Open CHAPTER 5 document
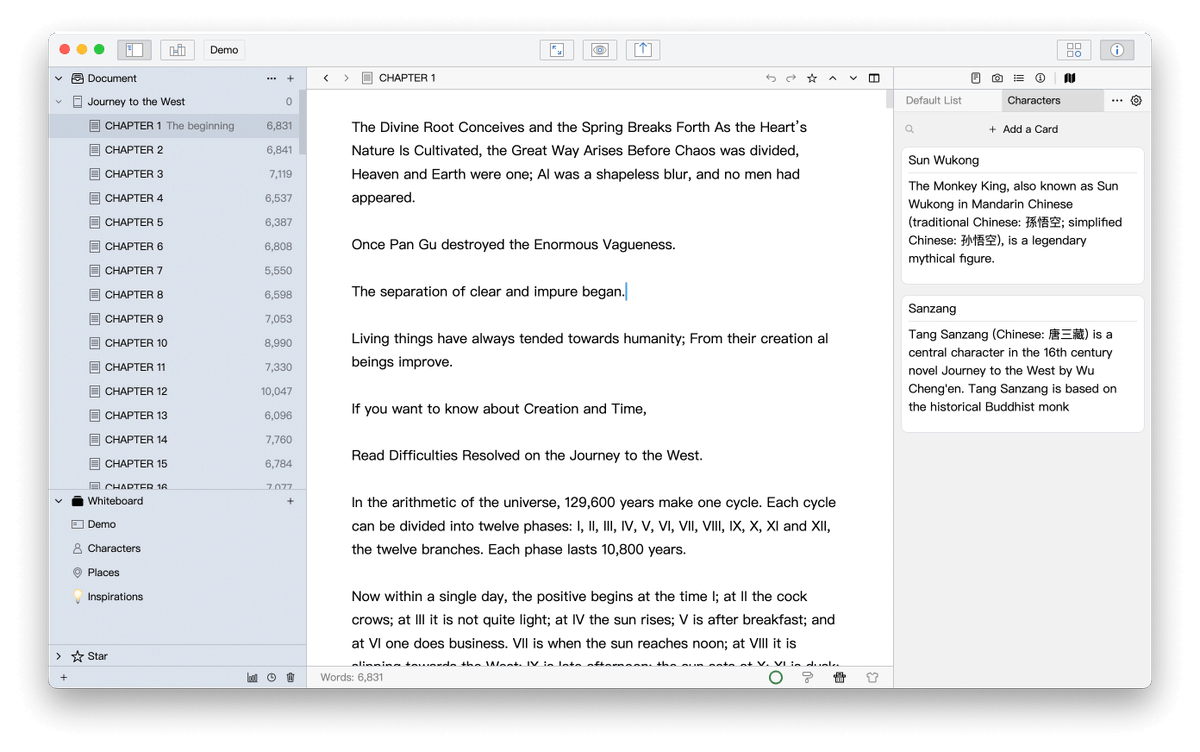Image resolution: width=1200 pixels, height=752 pixels. tap(175, 222)
